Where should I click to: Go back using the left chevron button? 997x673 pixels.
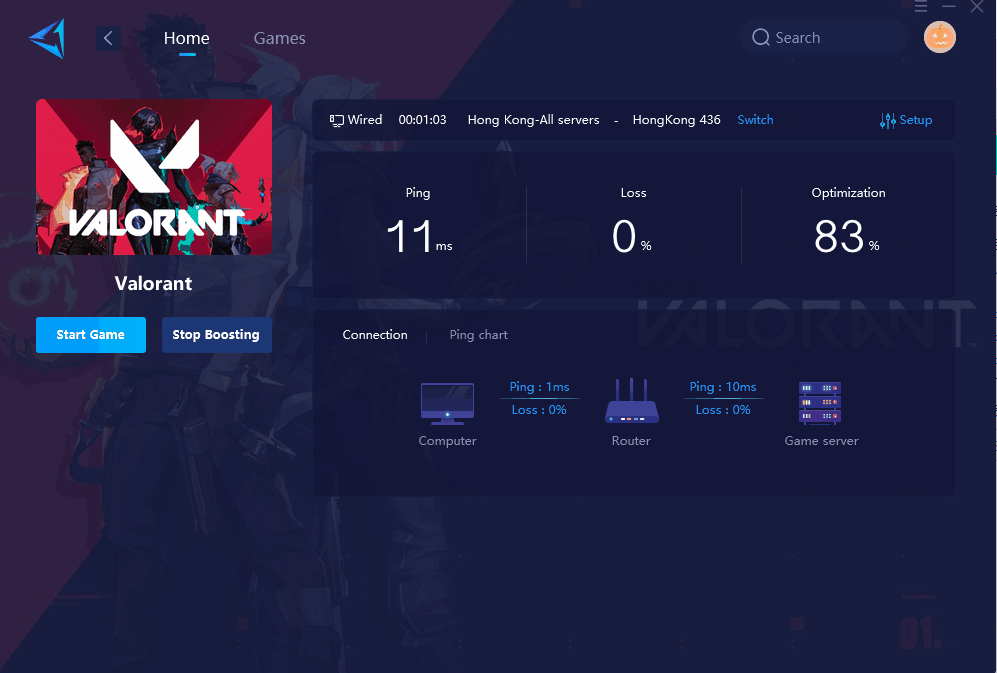(x=108, y=38)
